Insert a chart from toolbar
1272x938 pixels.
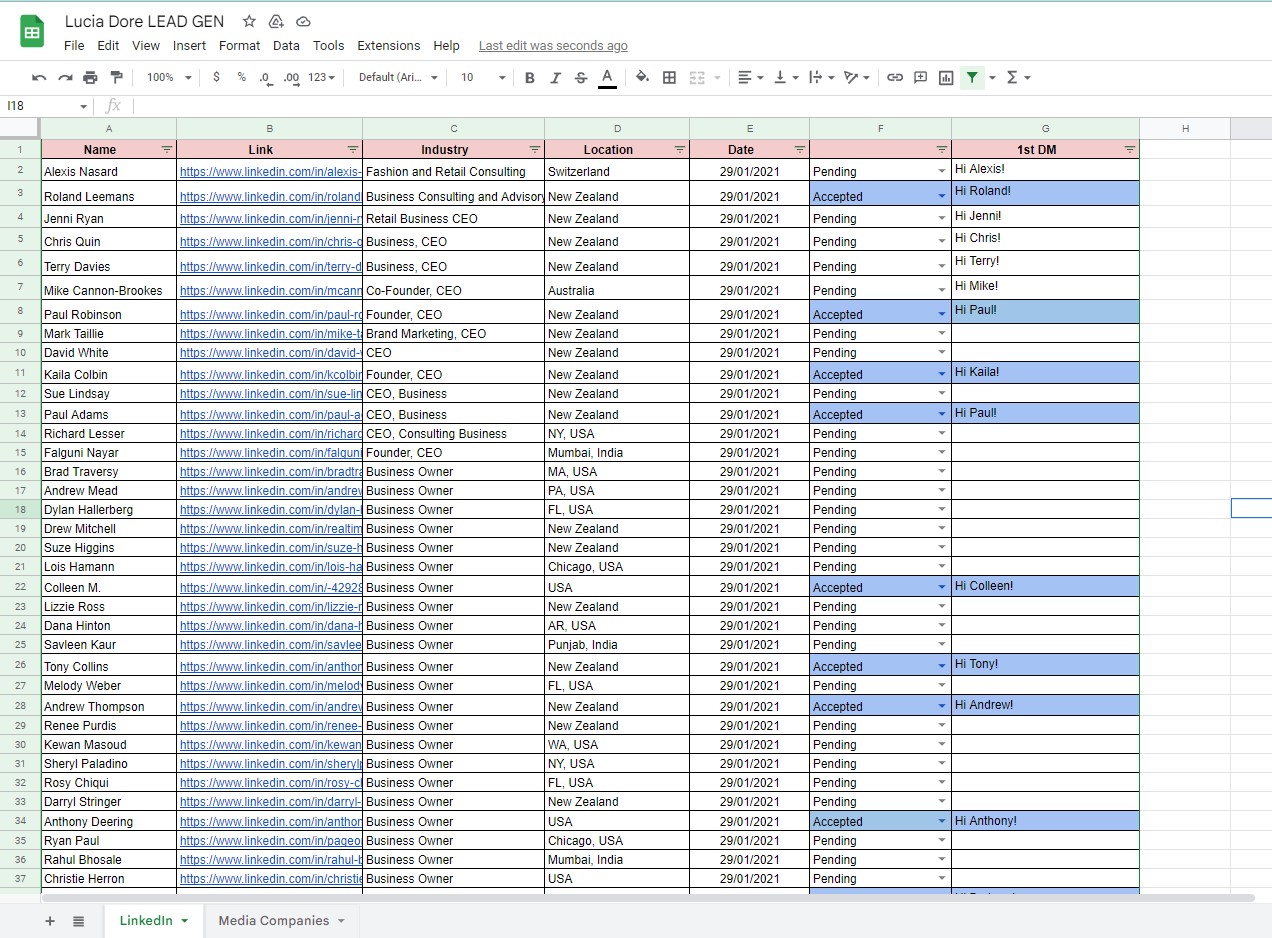(x=946, y=78)
